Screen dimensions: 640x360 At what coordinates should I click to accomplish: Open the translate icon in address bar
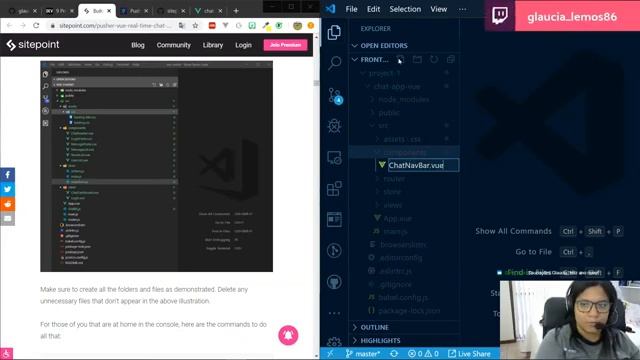pyautogui.click(x=182, y=26)
